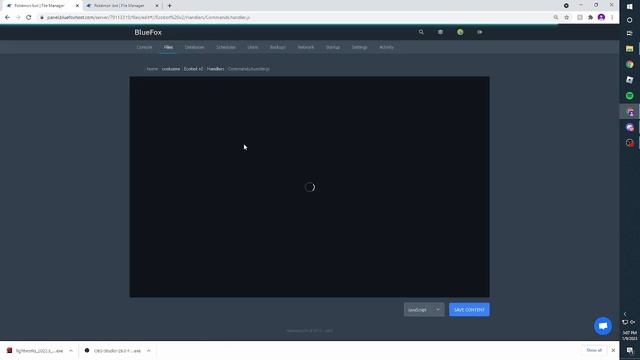Open the Schedules tab
Image resolution: width=640 pixels, height=360 pixels.
click(226, 47)
